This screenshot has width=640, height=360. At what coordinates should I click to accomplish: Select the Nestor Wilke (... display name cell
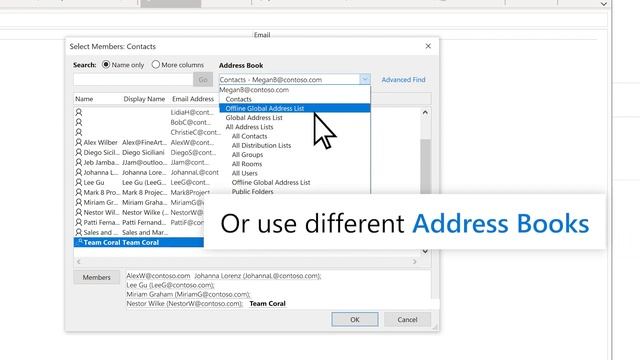coord(145,212)
